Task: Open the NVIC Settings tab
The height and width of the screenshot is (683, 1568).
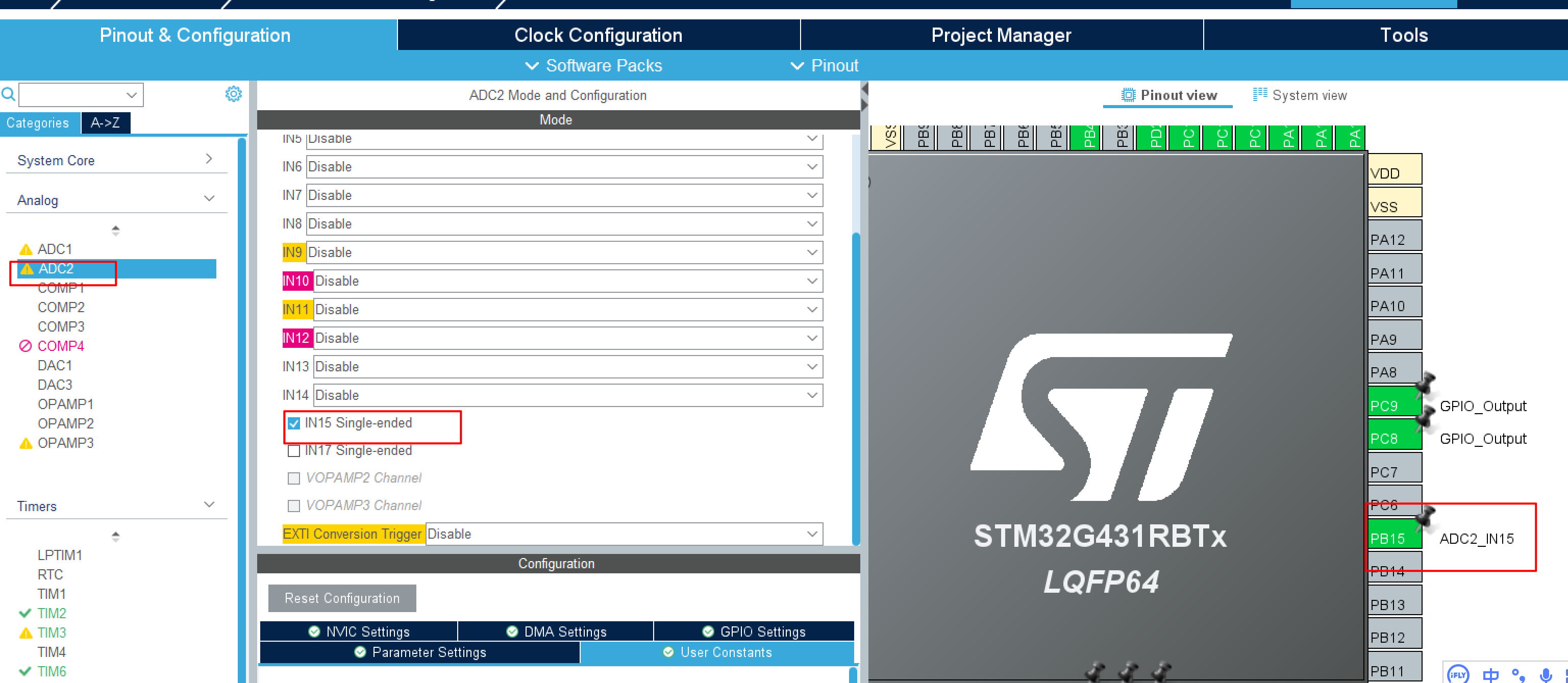Action: 359,631
